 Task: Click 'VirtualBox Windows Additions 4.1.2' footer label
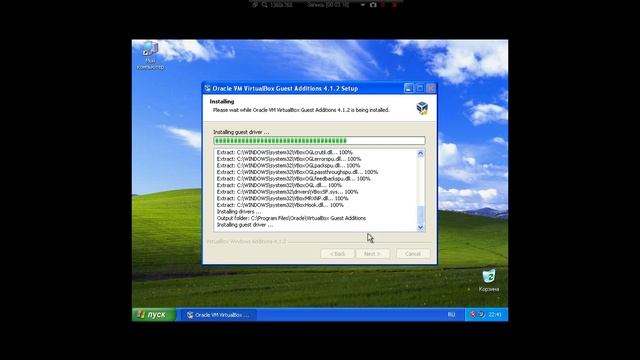(x=246, y=242)
